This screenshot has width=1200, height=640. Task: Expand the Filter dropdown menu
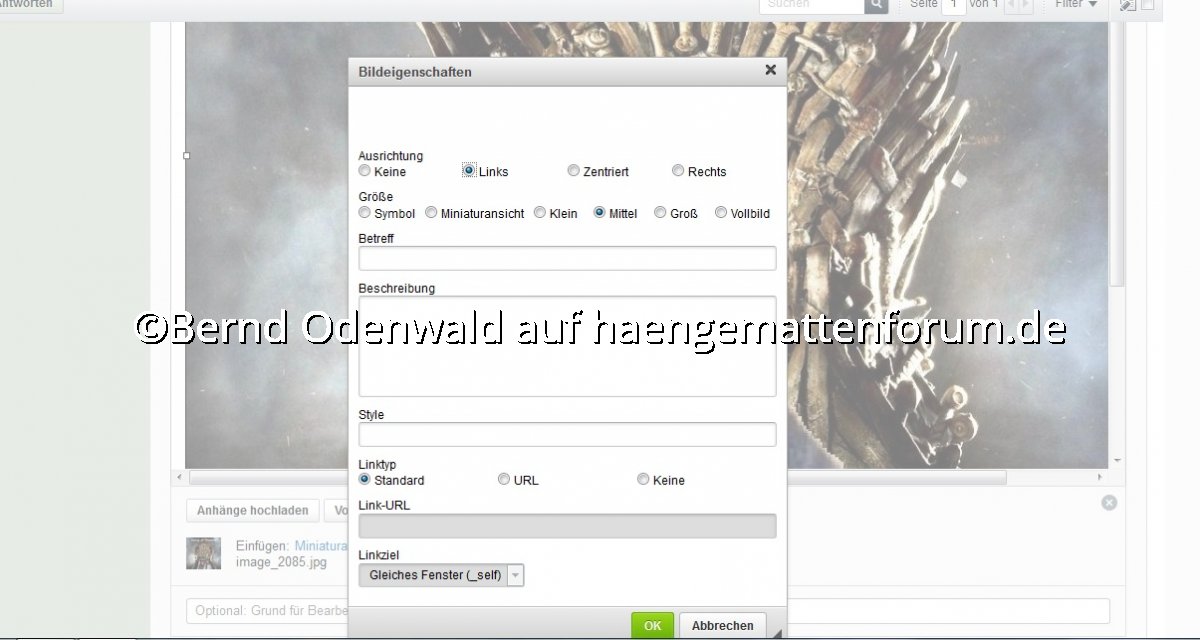[1075, 5]
